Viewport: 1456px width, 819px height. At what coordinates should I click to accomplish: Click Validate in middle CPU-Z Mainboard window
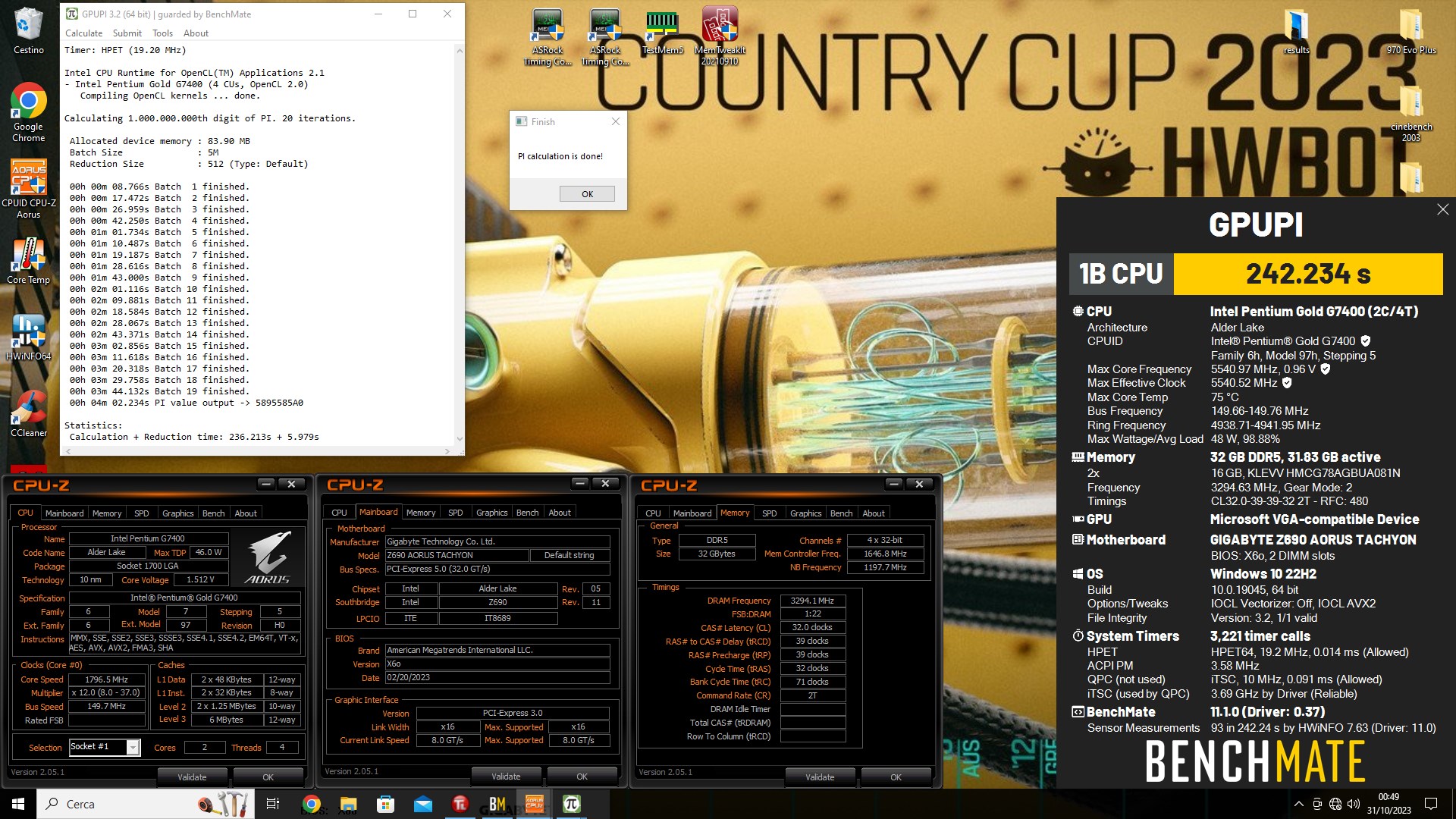point(506,777)
